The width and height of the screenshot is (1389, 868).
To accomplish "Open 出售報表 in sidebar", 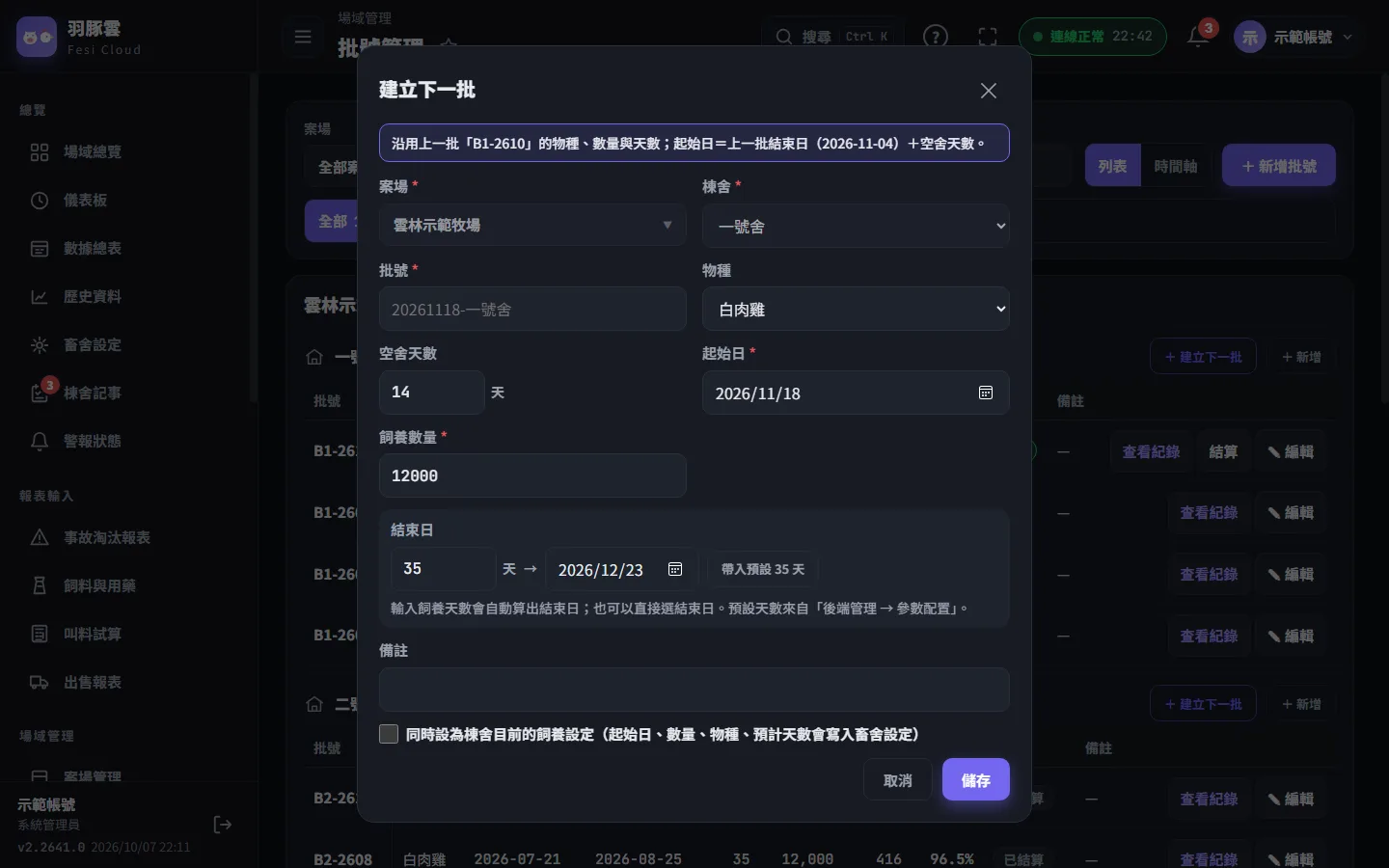I will pyautogui.click(x=126, y=683).
